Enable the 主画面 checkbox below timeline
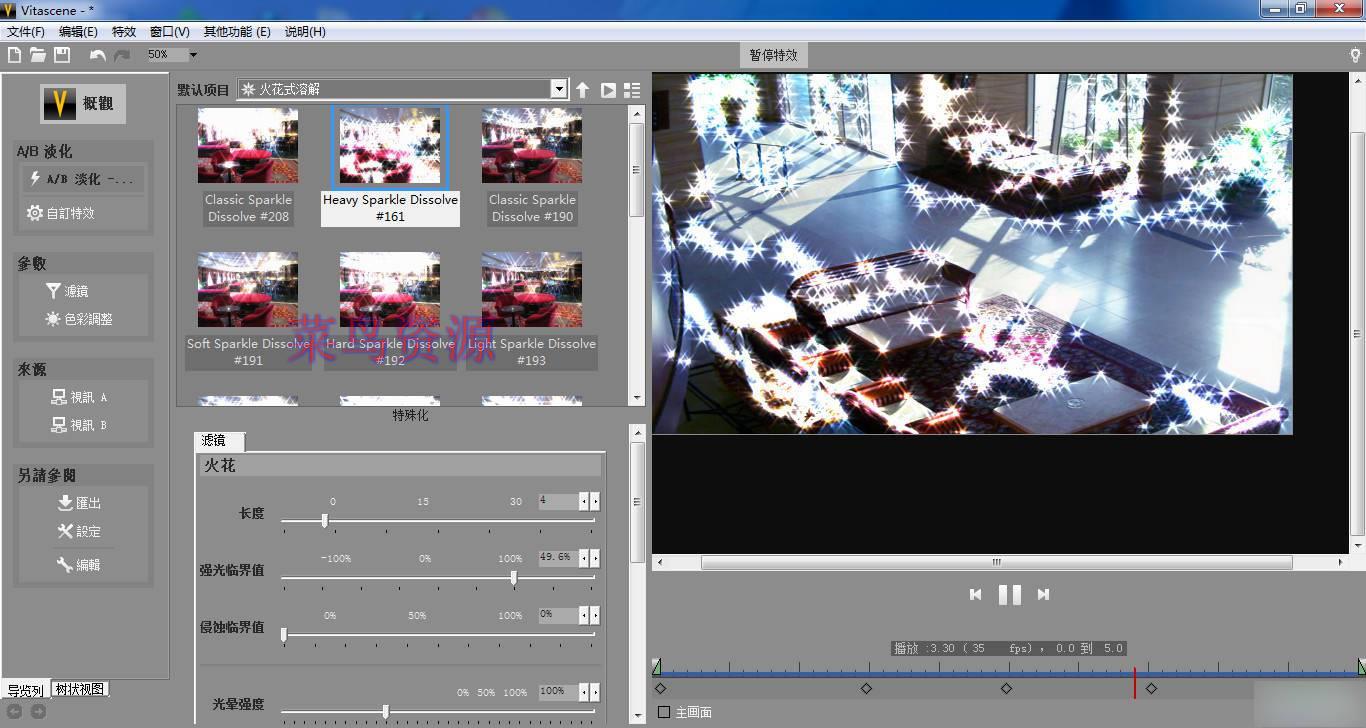Image resolution: width=1366 pixels, height=728 pixels. [664, 712]
